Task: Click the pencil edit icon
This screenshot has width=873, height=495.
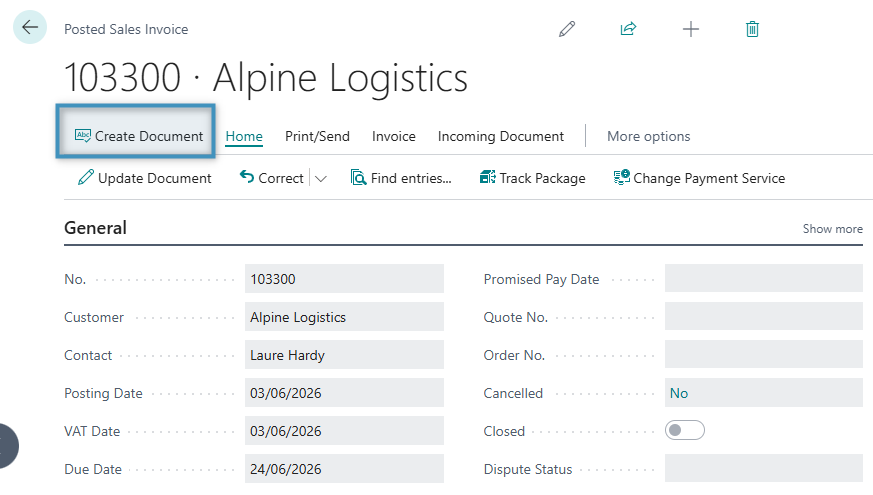Action: [x=567, y=29]
